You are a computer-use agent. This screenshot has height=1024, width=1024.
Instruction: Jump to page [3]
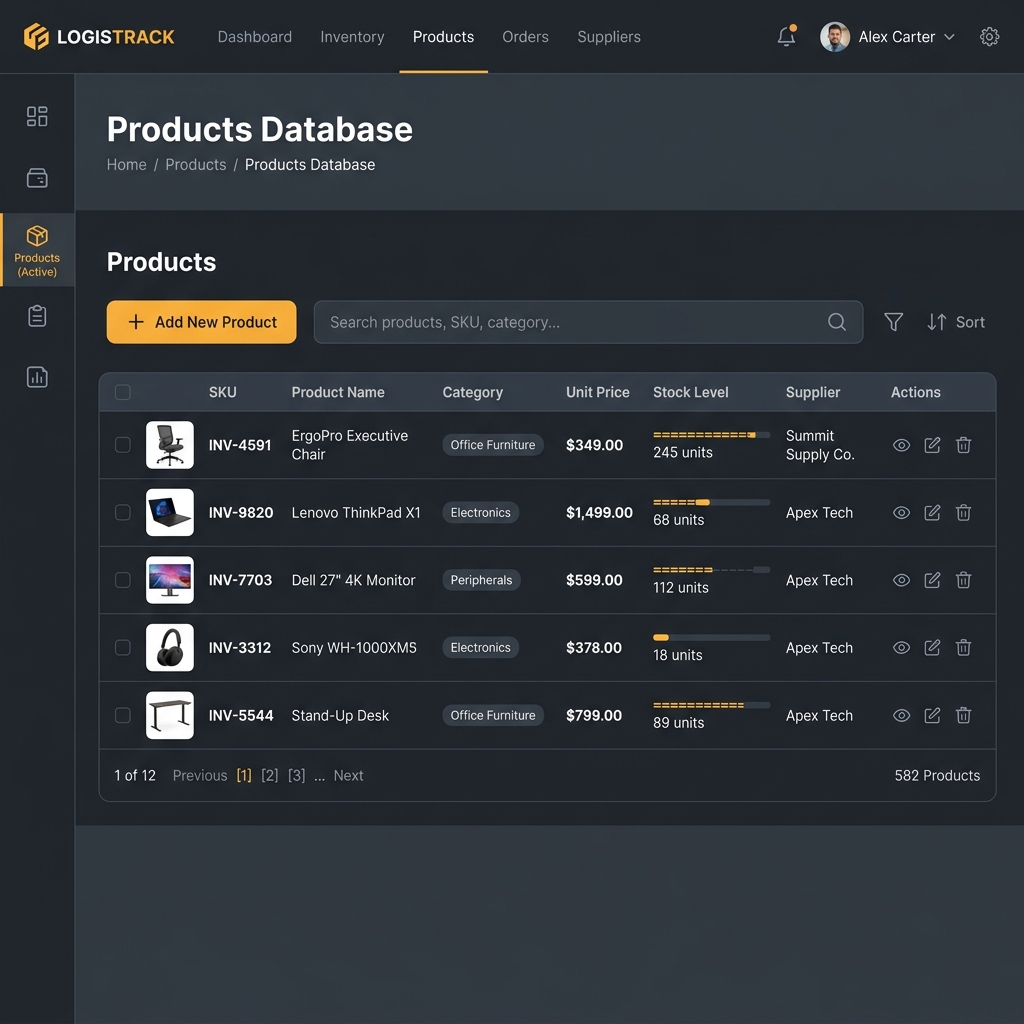pyautogui.click(x=296, y=775)
